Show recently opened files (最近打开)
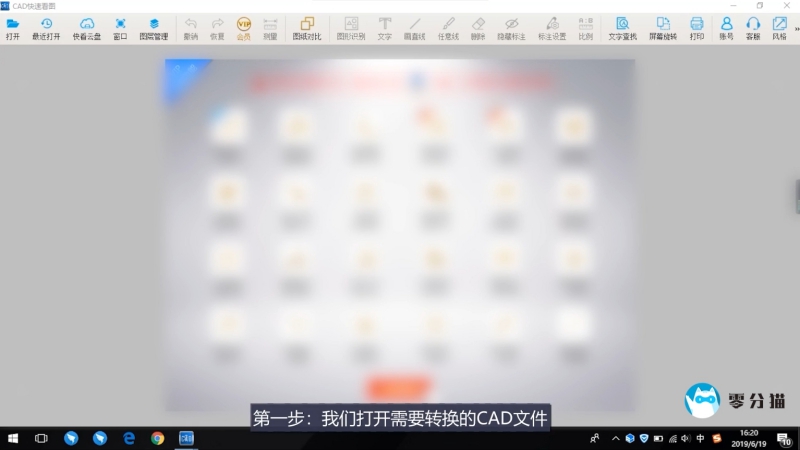 point(46,29)
